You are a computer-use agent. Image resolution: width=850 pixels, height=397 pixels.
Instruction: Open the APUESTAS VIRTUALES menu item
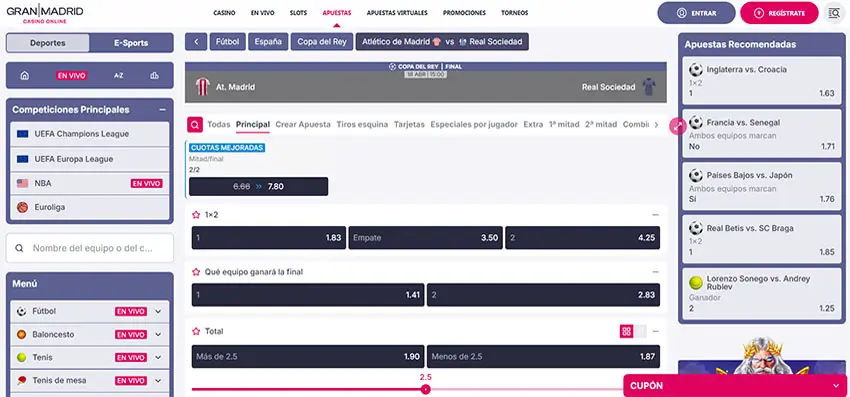click(397, 13)
